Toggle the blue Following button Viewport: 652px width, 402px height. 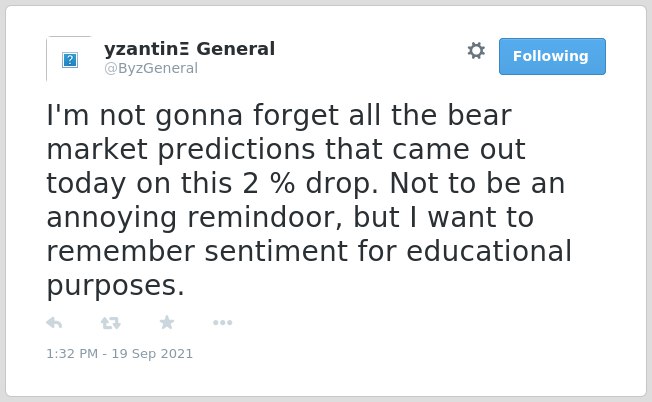[x=552, y=57]
